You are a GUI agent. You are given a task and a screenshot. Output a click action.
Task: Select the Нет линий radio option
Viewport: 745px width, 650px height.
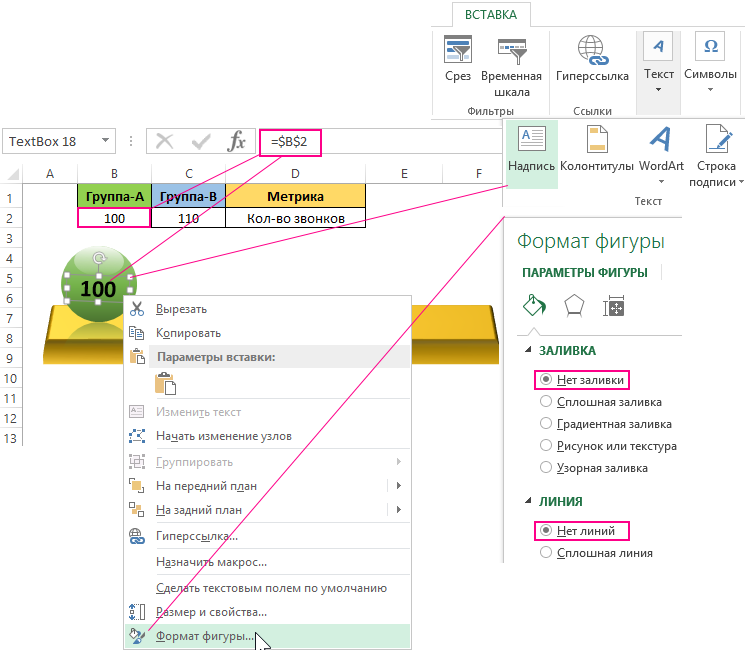[546, 531]
